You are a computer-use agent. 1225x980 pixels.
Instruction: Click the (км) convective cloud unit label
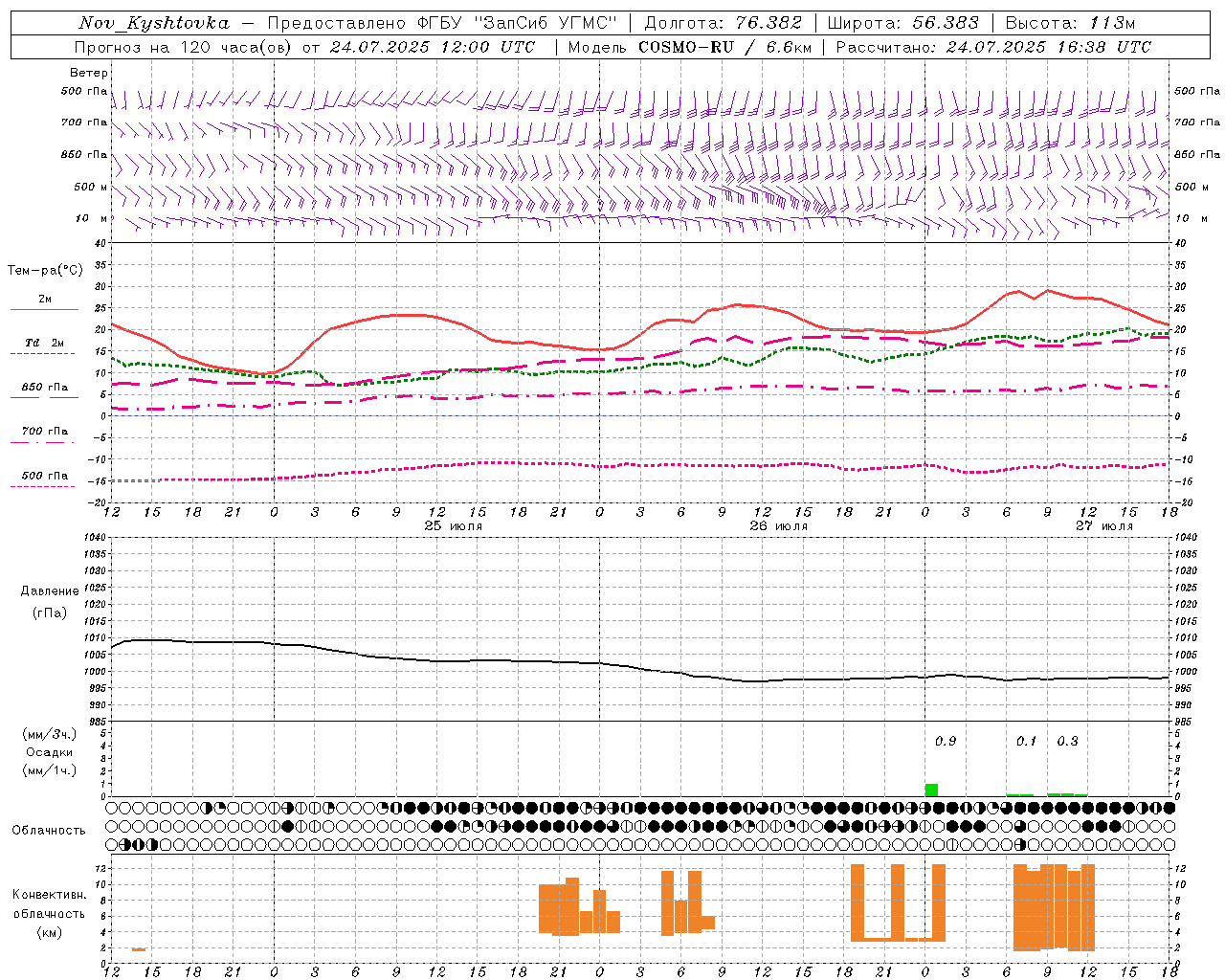click(50, 932)
